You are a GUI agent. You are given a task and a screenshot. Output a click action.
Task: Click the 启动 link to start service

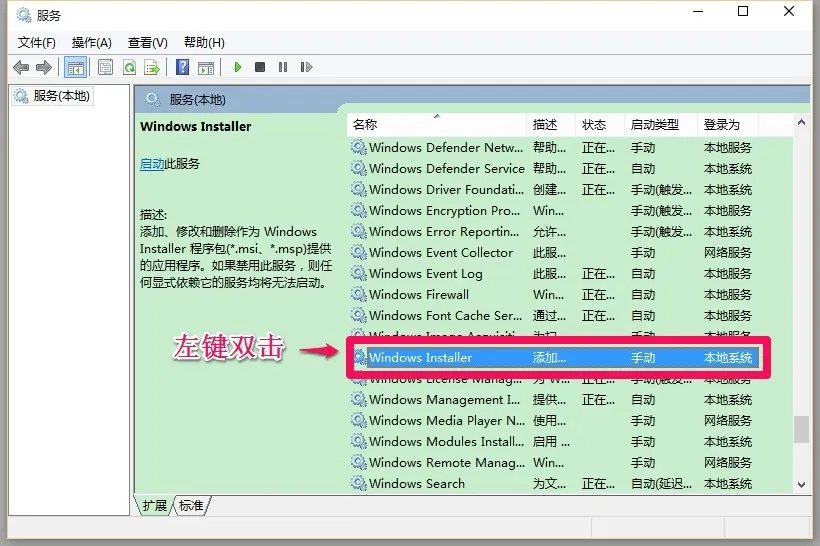click(x=152, y=164)
